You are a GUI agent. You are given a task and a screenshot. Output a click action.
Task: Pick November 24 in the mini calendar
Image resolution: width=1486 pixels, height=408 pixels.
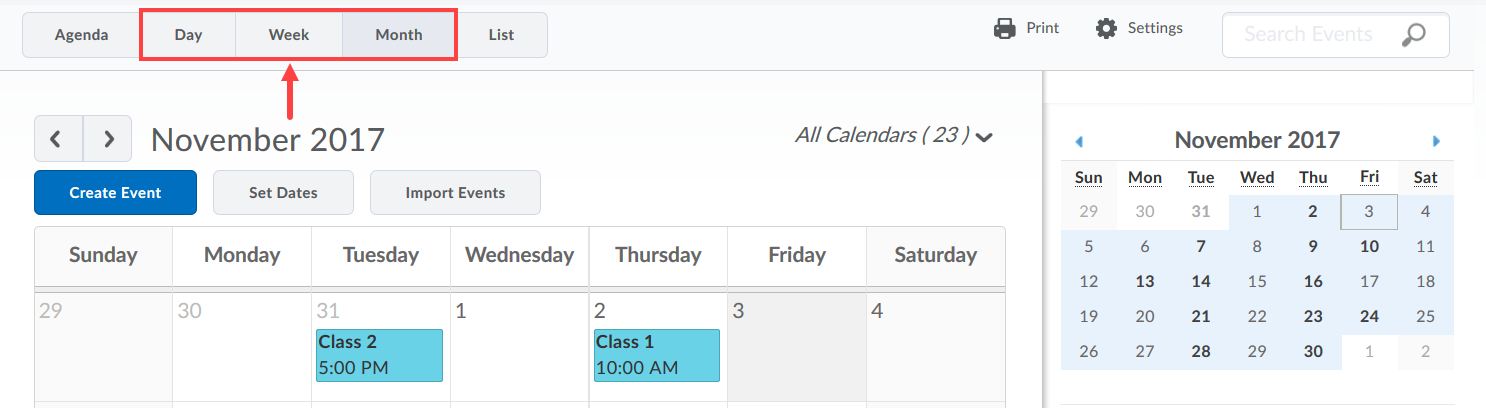click(1369, 316)
